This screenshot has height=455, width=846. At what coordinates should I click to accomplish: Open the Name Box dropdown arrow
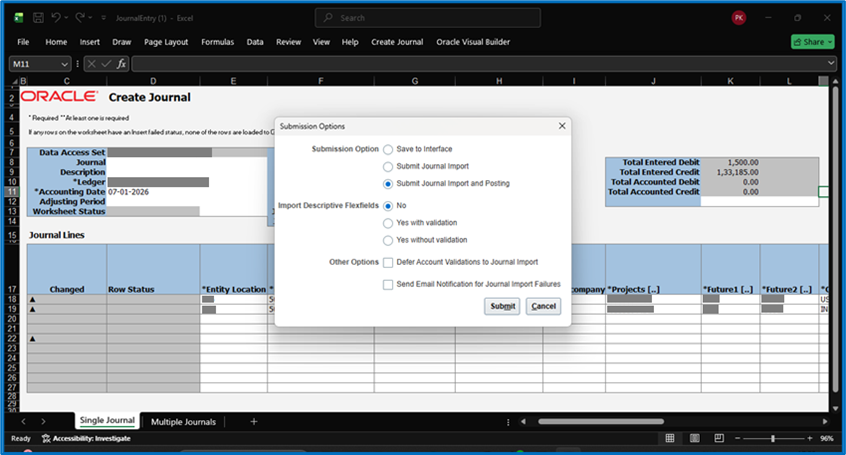pos(65,64)
